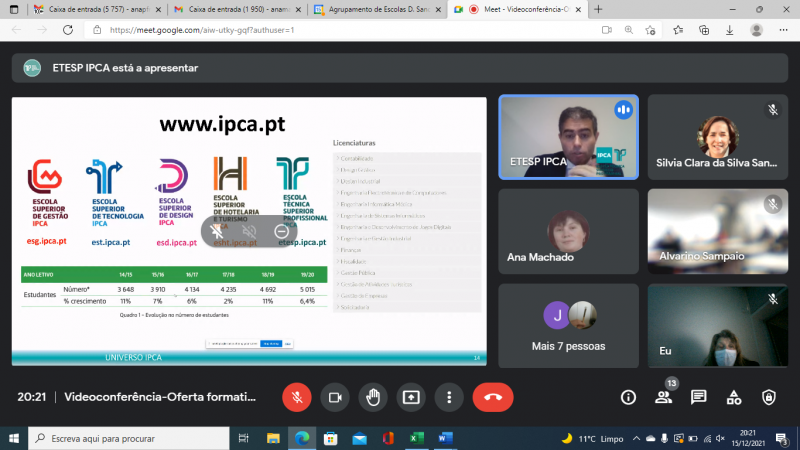Click the Present now screen share icon
Image resolution: width=800 pixels, height=450 pixels.
(x=410, y=397)
